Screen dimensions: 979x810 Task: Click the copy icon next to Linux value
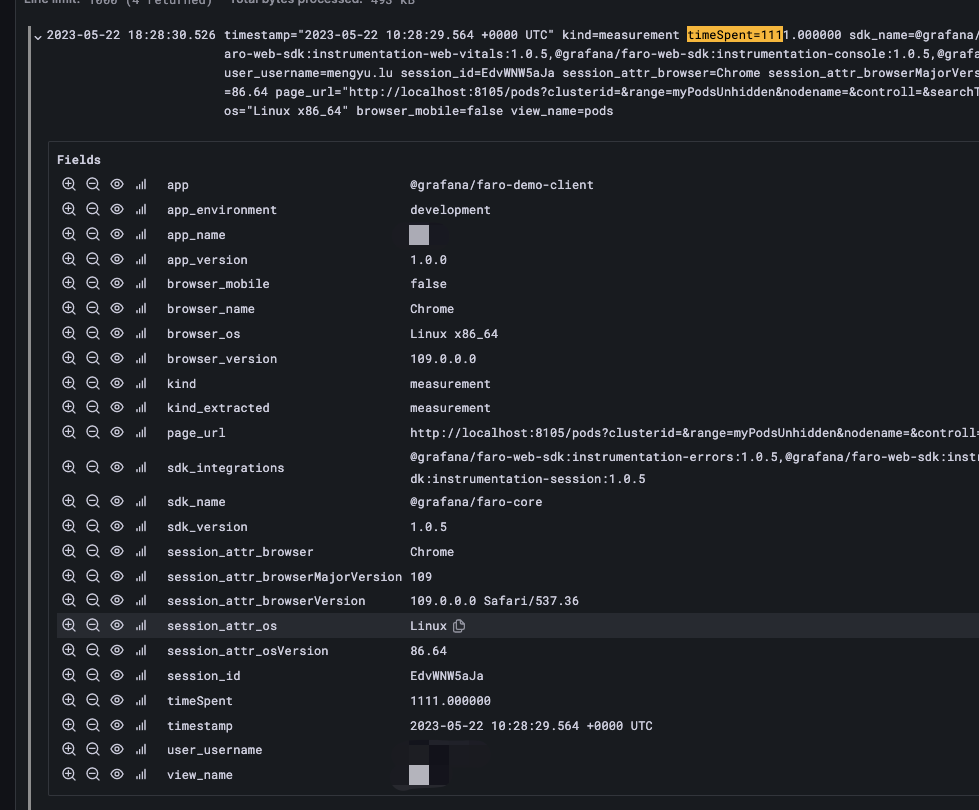457,625
